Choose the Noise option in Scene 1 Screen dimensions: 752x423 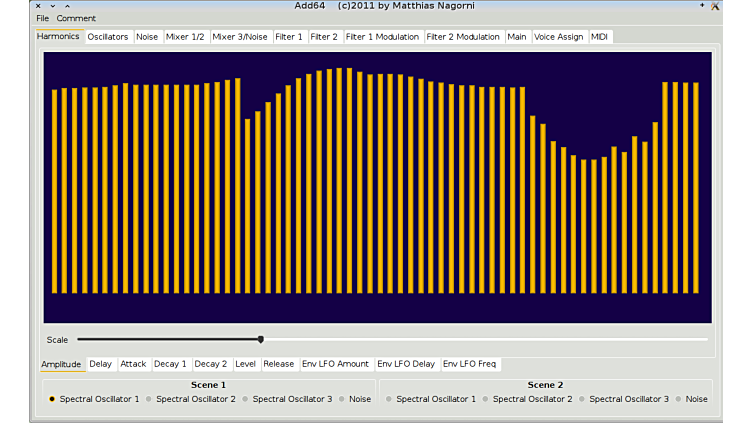point(343,399)
